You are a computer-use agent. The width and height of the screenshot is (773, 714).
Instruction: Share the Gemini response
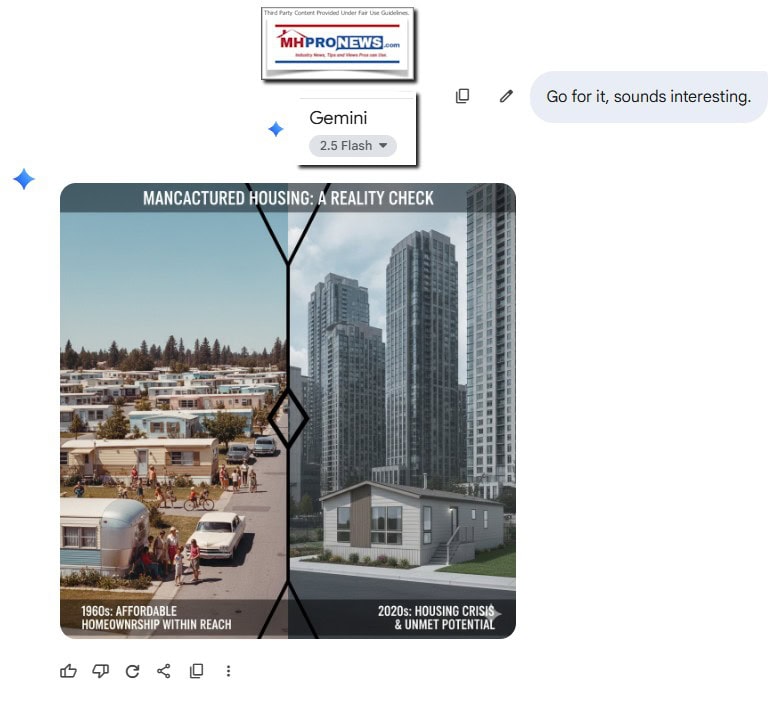pyautogui.click(x=164, y=671)
